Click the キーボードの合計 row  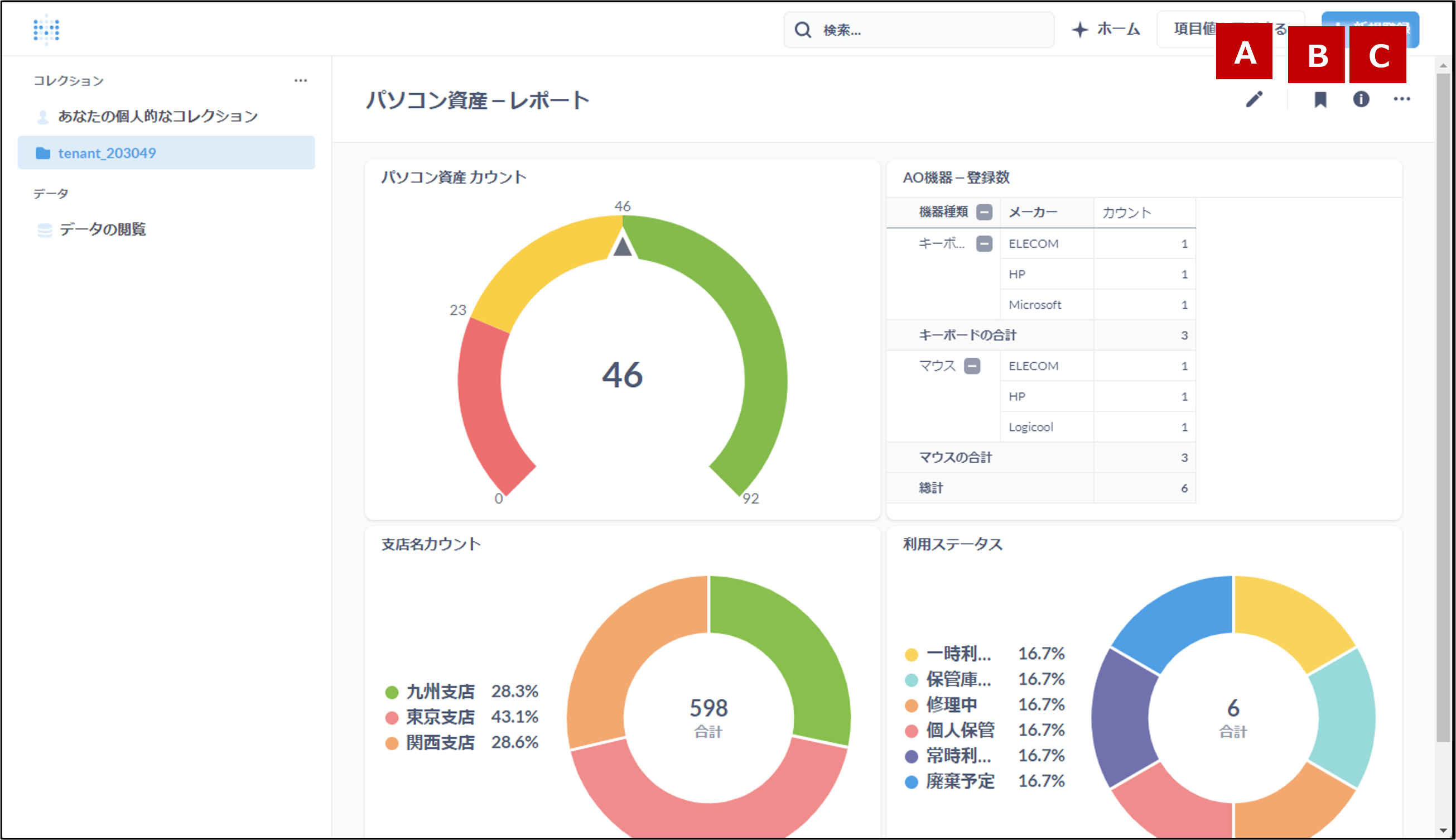coord(1041,335)
